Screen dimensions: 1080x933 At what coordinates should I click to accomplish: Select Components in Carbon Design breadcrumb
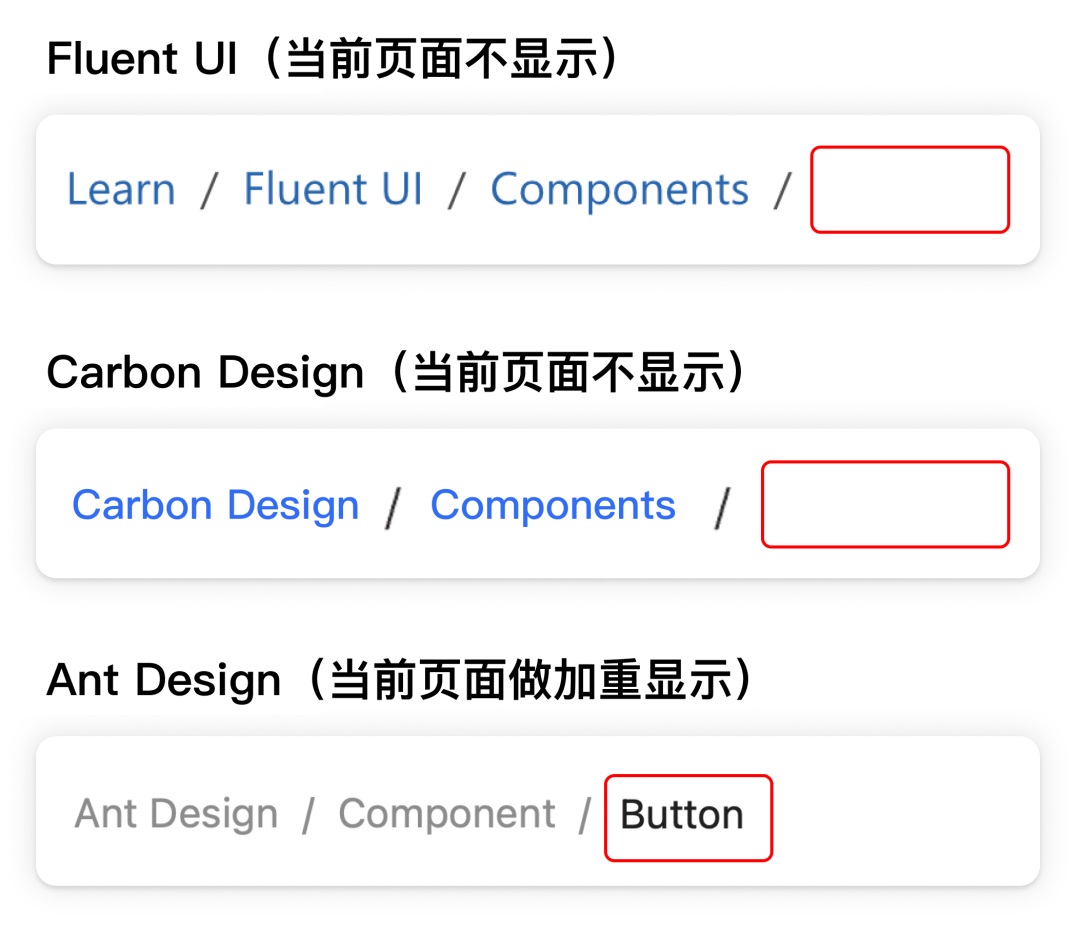553,505
